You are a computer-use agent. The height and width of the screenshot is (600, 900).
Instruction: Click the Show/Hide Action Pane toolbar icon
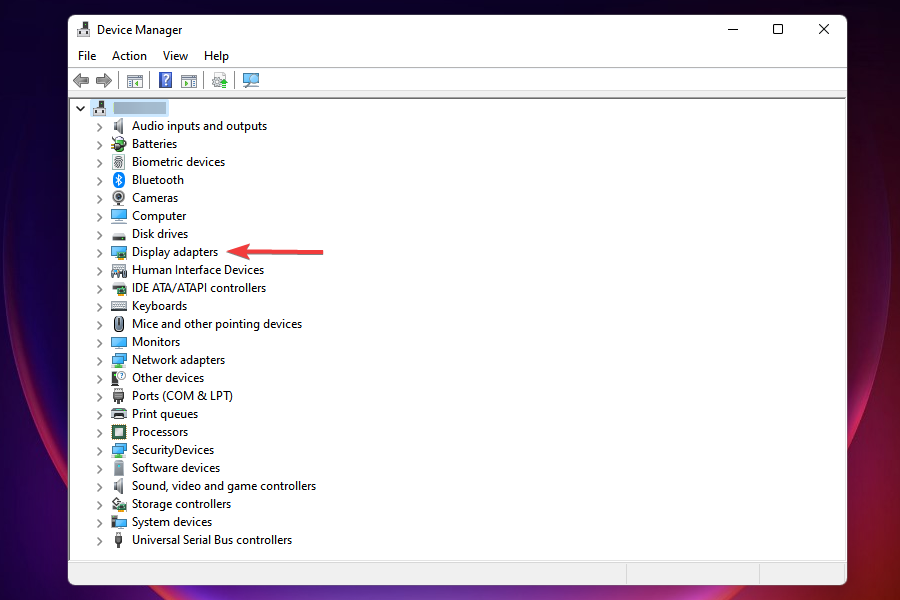tap(189, 81)
